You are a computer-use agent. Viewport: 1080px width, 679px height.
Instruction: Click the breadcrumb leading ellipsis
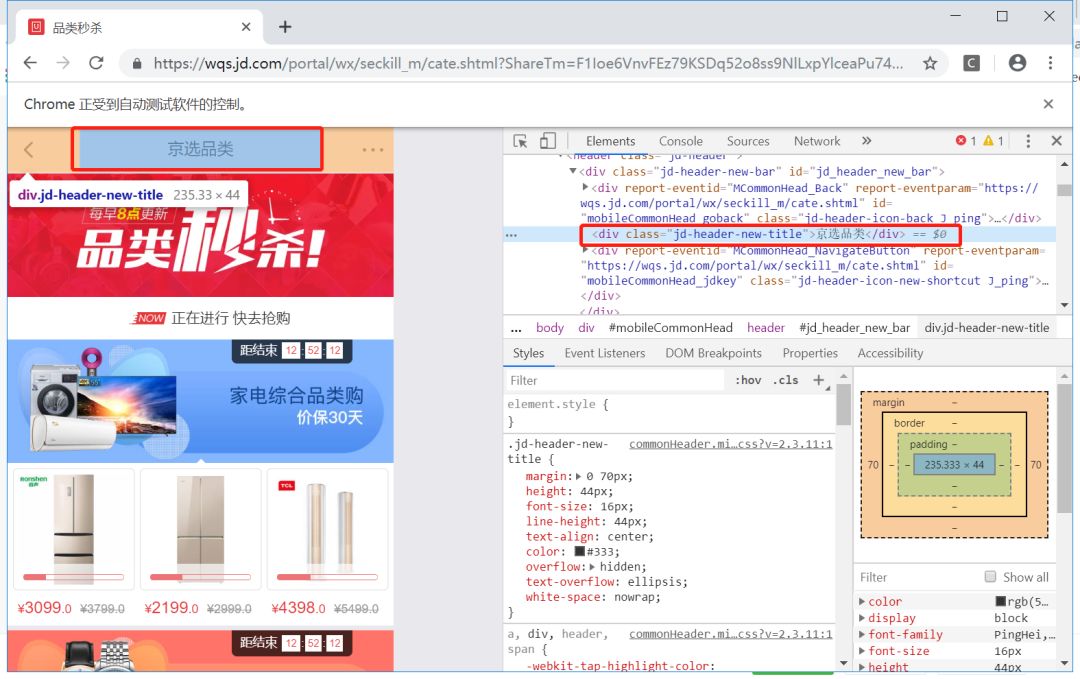click(516, 328)
